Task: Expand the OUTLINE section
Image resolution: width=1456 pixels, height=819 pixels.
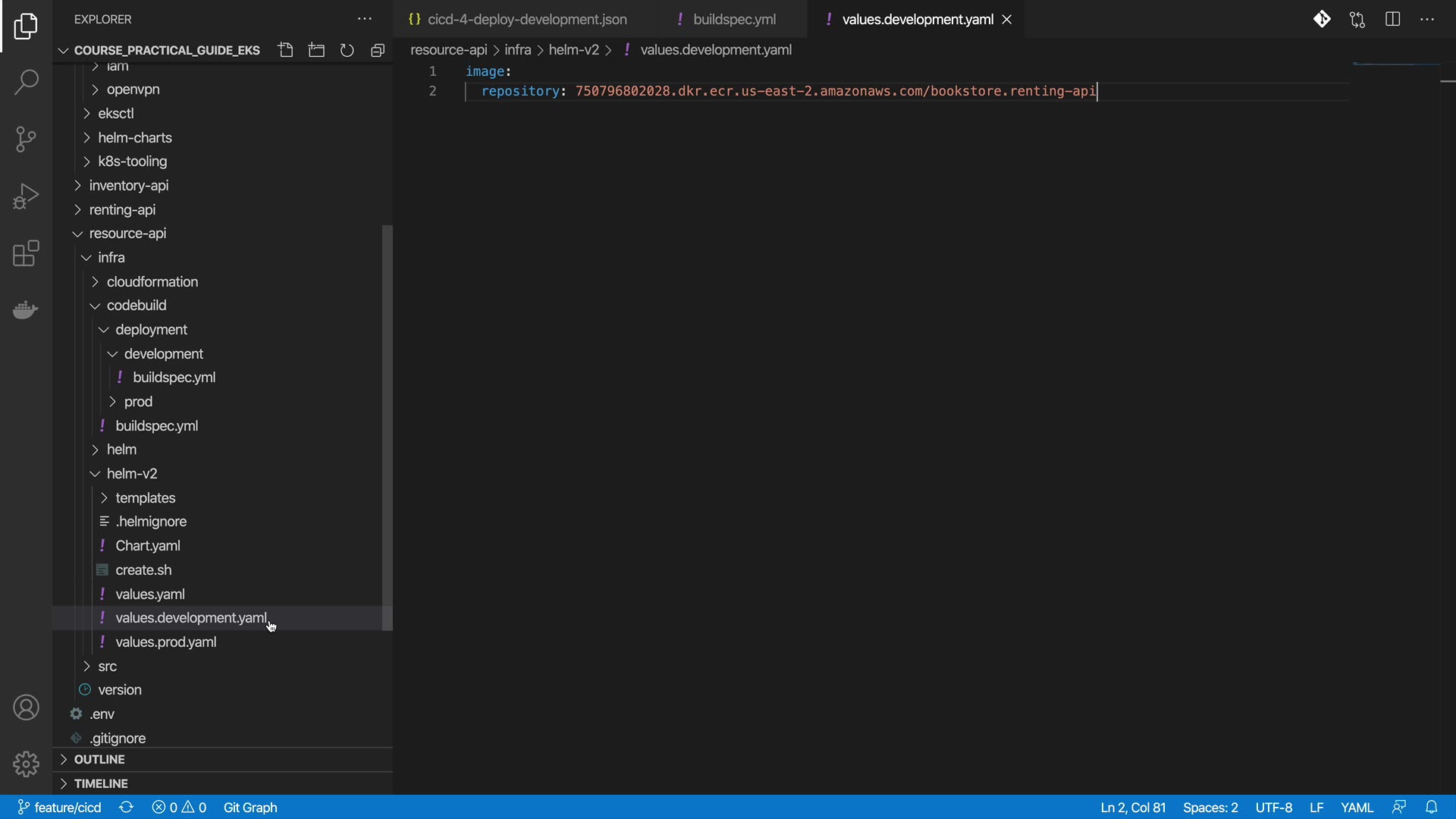Action: [x=99, y=759]
